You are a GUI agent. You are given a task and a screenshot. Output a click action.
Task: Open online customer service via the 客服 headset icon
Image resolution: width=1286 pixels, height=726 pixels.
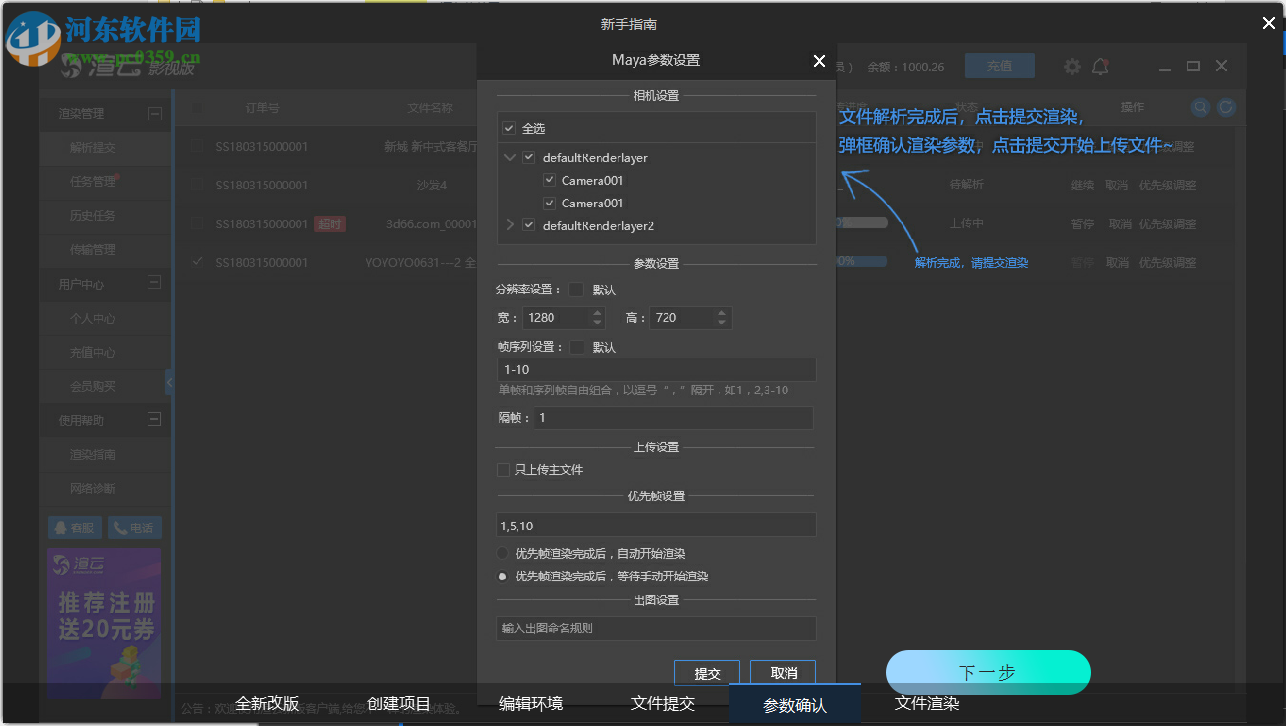click(74, 527)
